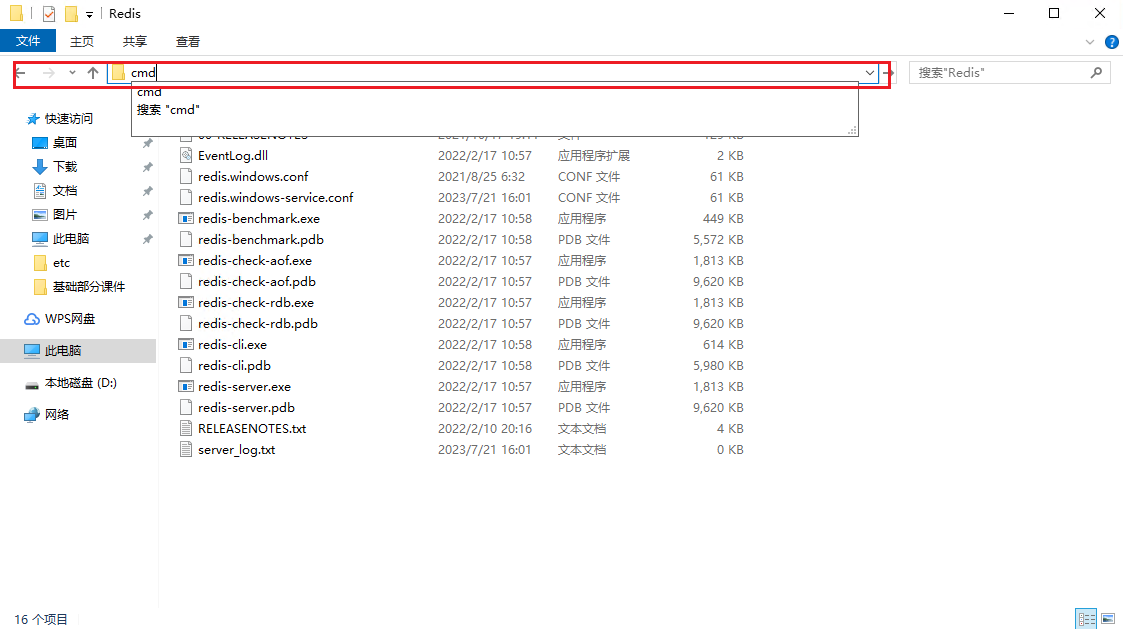Click the 614 KB size of redis-cli.exe

[723, 345]
